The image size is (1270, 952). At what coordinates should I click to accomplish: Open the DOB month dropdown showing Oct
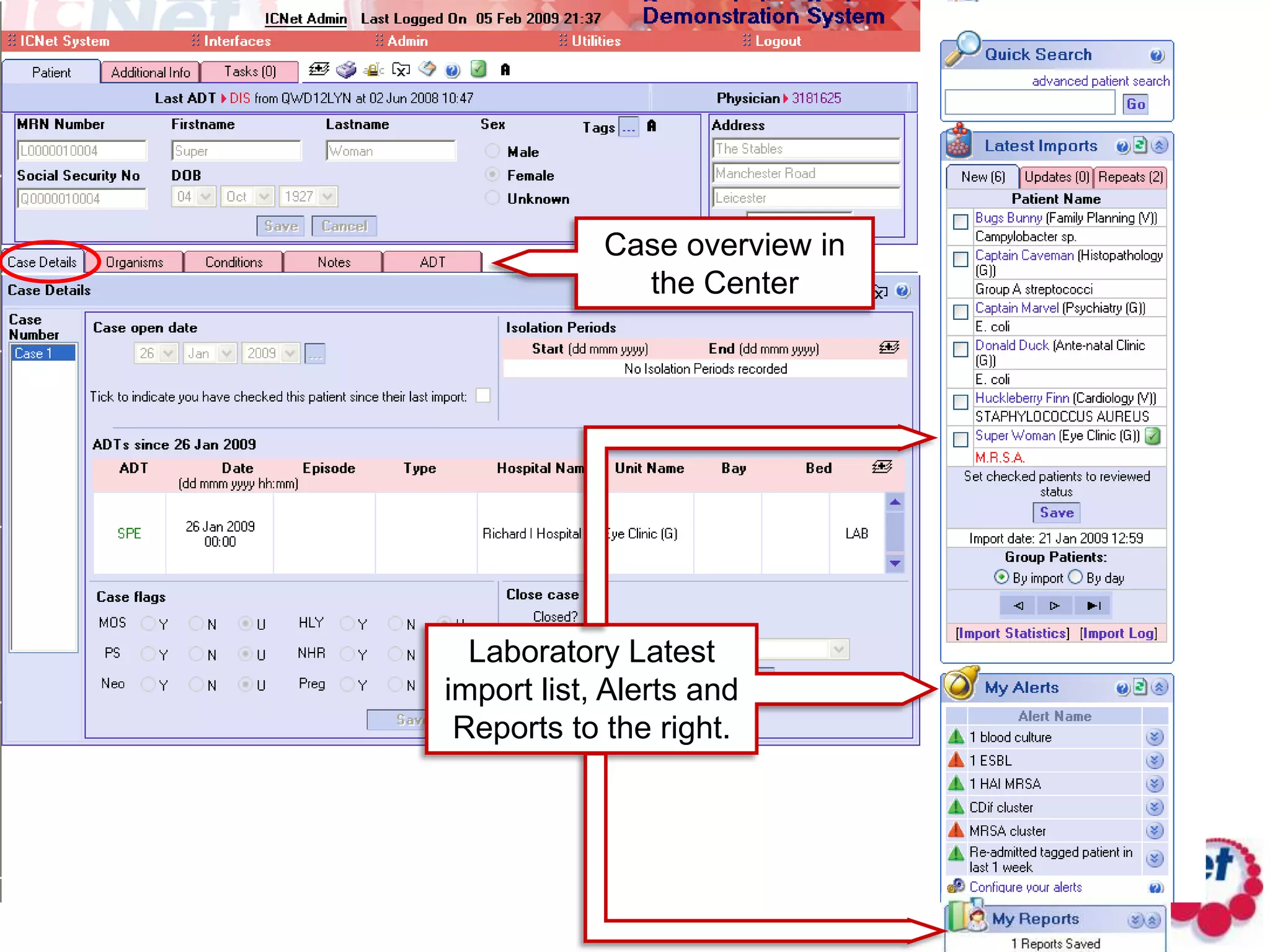click(x=247, y=196)
